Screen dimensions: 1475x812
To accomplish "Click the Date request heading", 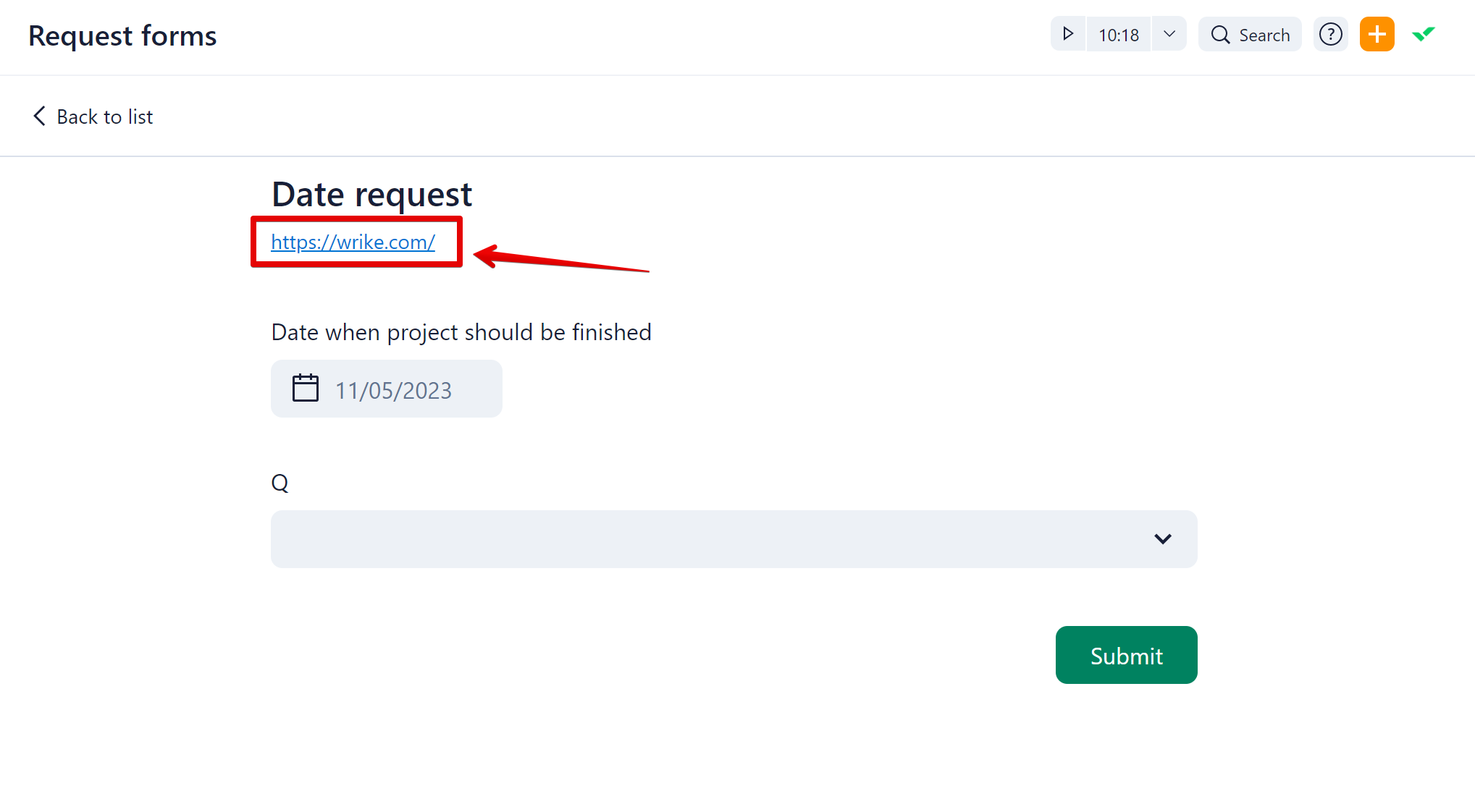I will [x=371, y=194].
